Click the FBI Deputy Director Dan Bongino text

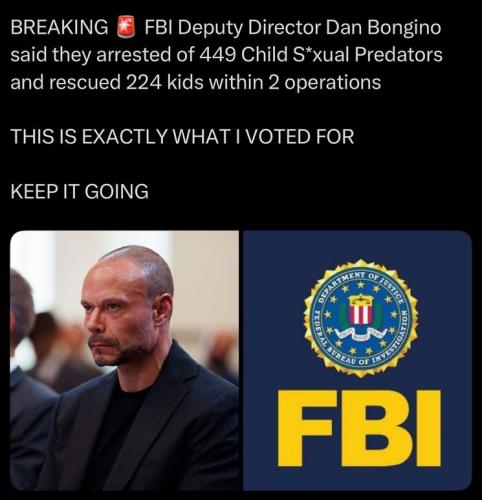coord(293,28)
